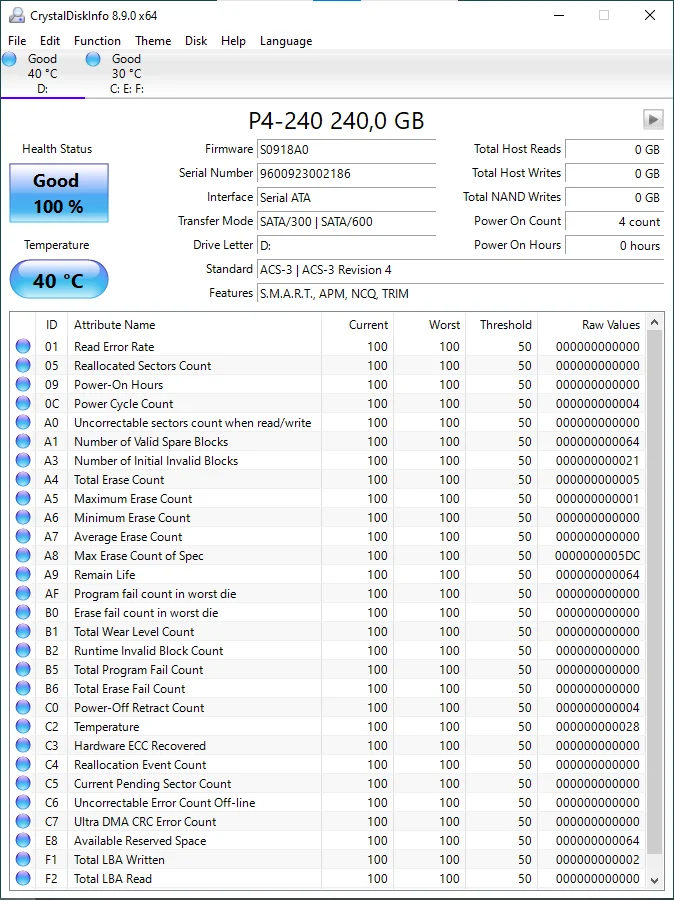
Task: Click the status icon for Power Cycle Count
Action: pyautogui.click(x=23, y=403)
